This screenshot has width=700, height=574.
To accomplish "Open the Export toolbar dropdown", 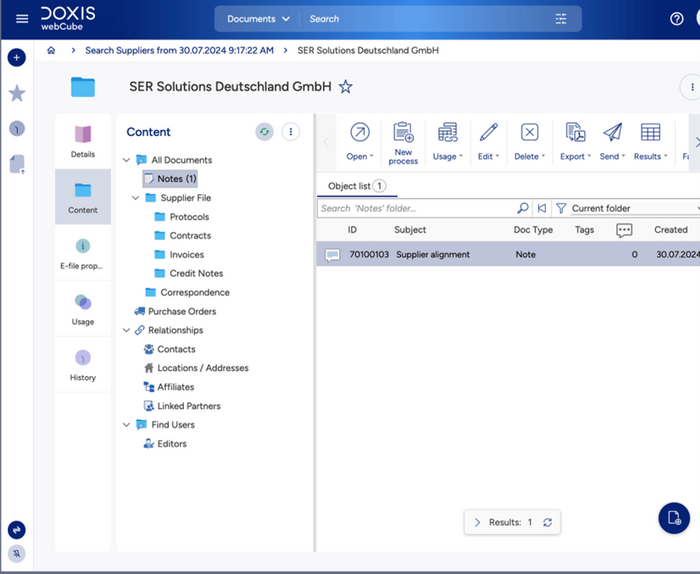I will tap(575, 141).
